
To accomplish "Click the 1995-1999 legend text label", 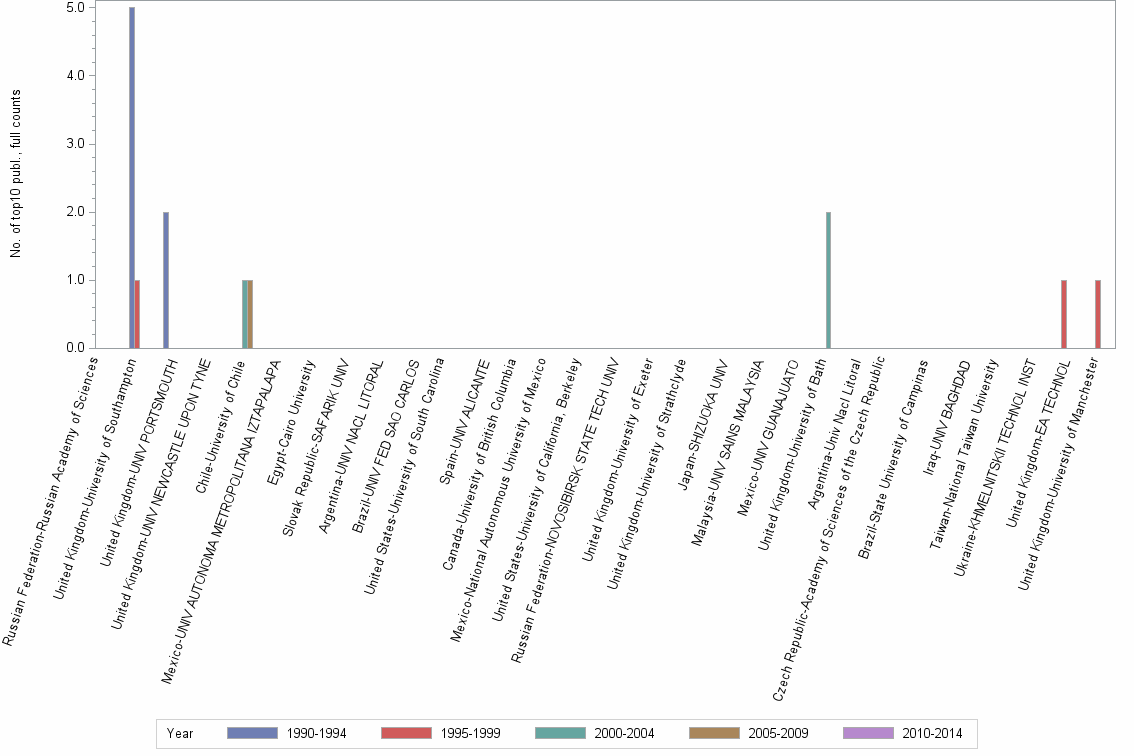I will point(471,733).
